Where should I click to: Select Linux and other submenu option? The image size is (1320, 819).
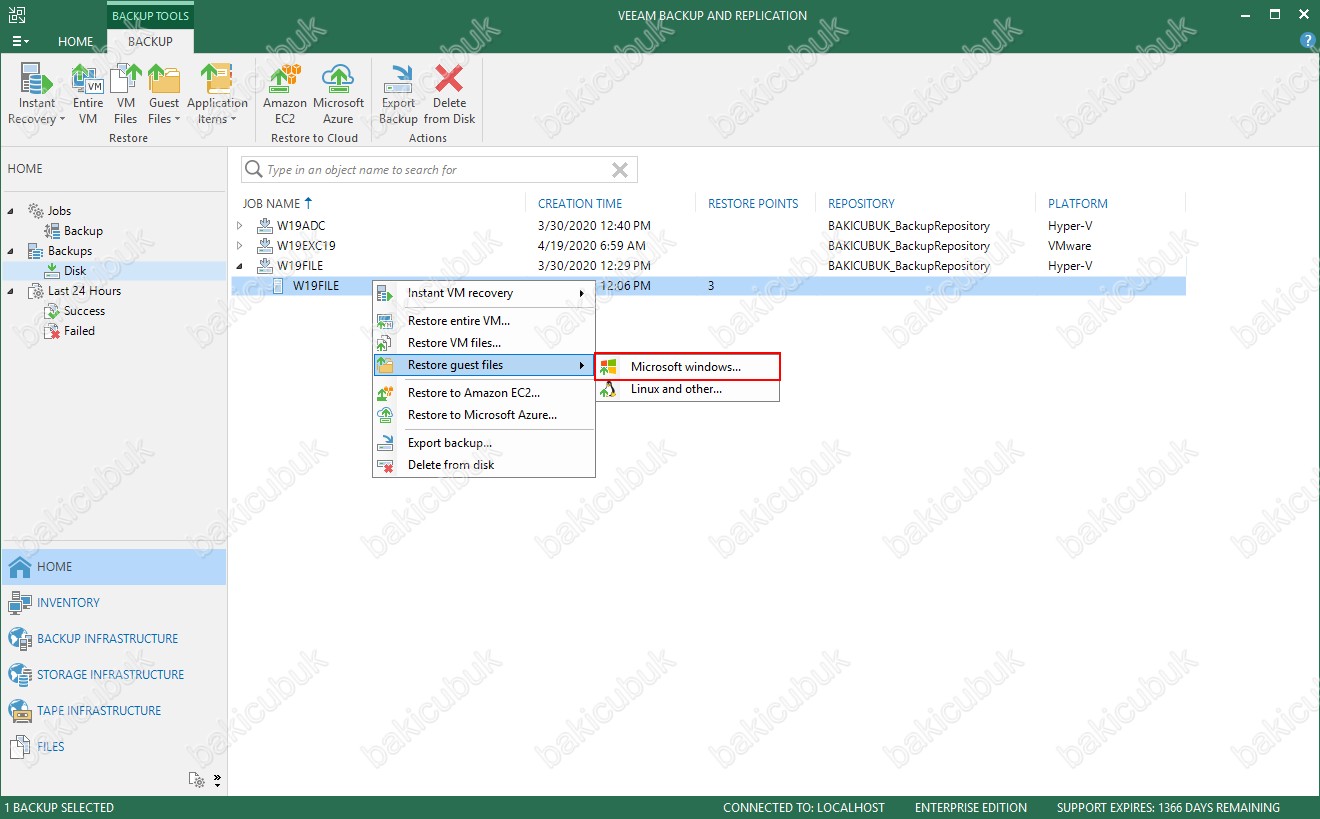[x=687, y=389]
